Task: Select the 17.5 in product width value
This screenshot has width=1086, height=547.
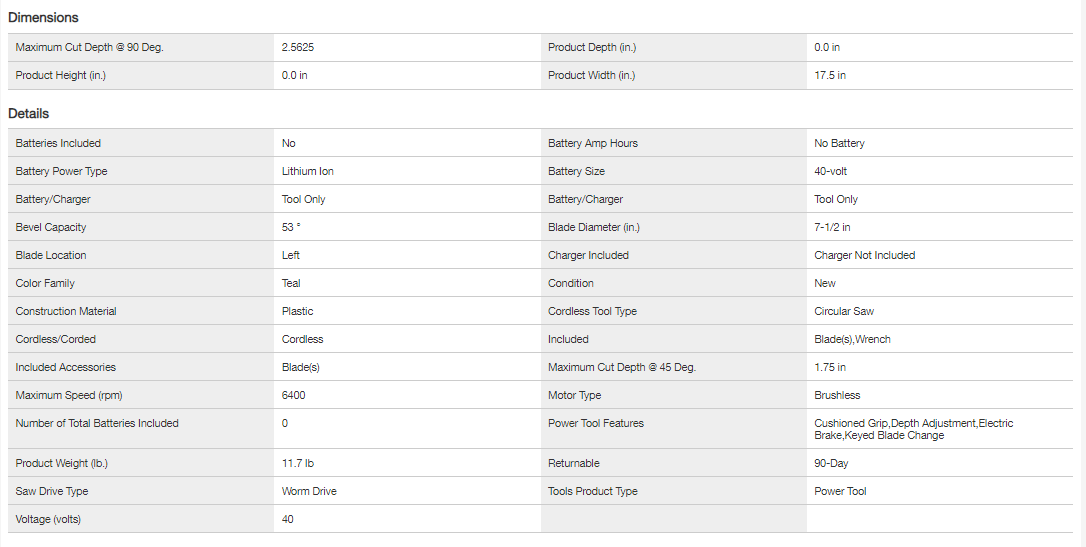Action: click(x=830, y=75)
